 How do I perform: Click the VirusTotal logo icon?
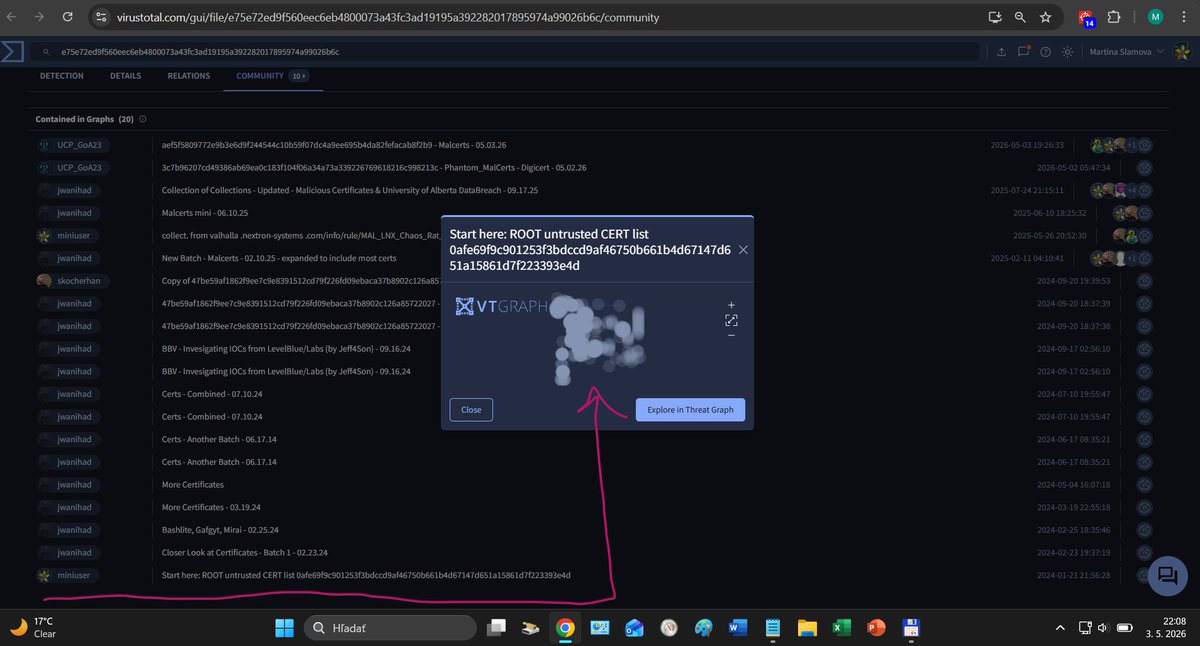point(11,52)
